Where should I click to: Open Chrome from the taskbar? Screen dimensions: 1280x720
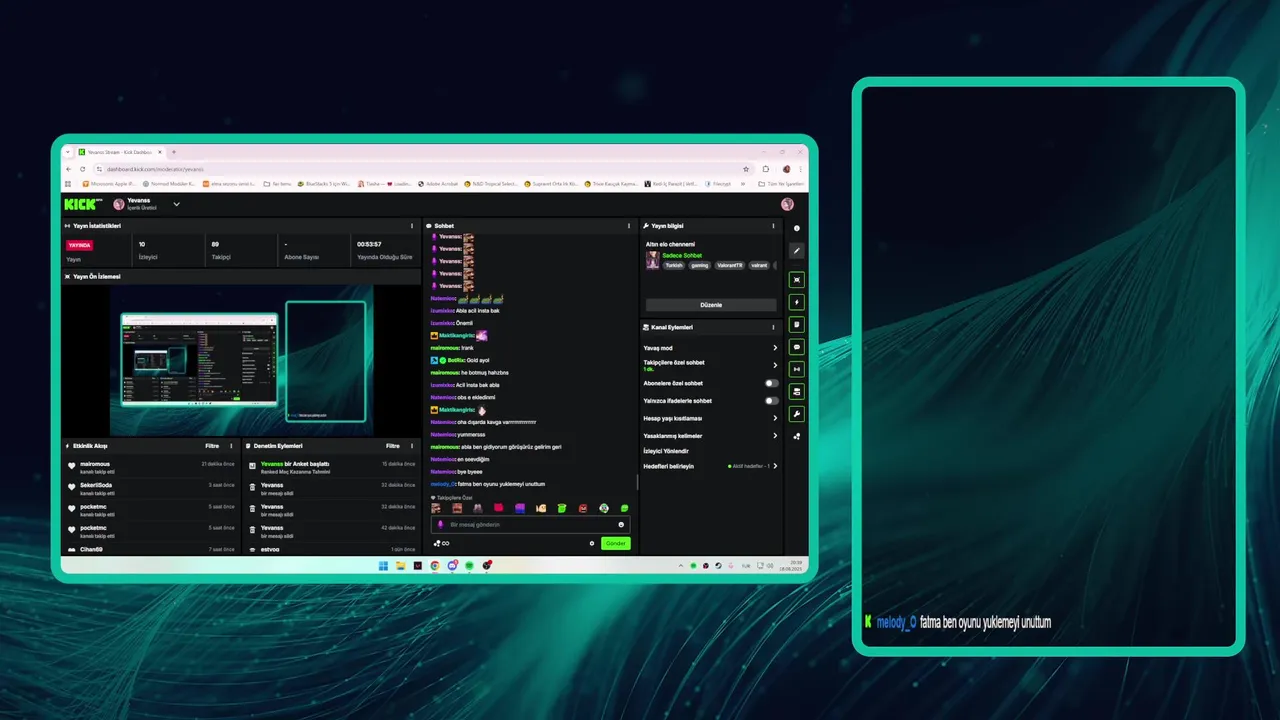coord(435,565)
